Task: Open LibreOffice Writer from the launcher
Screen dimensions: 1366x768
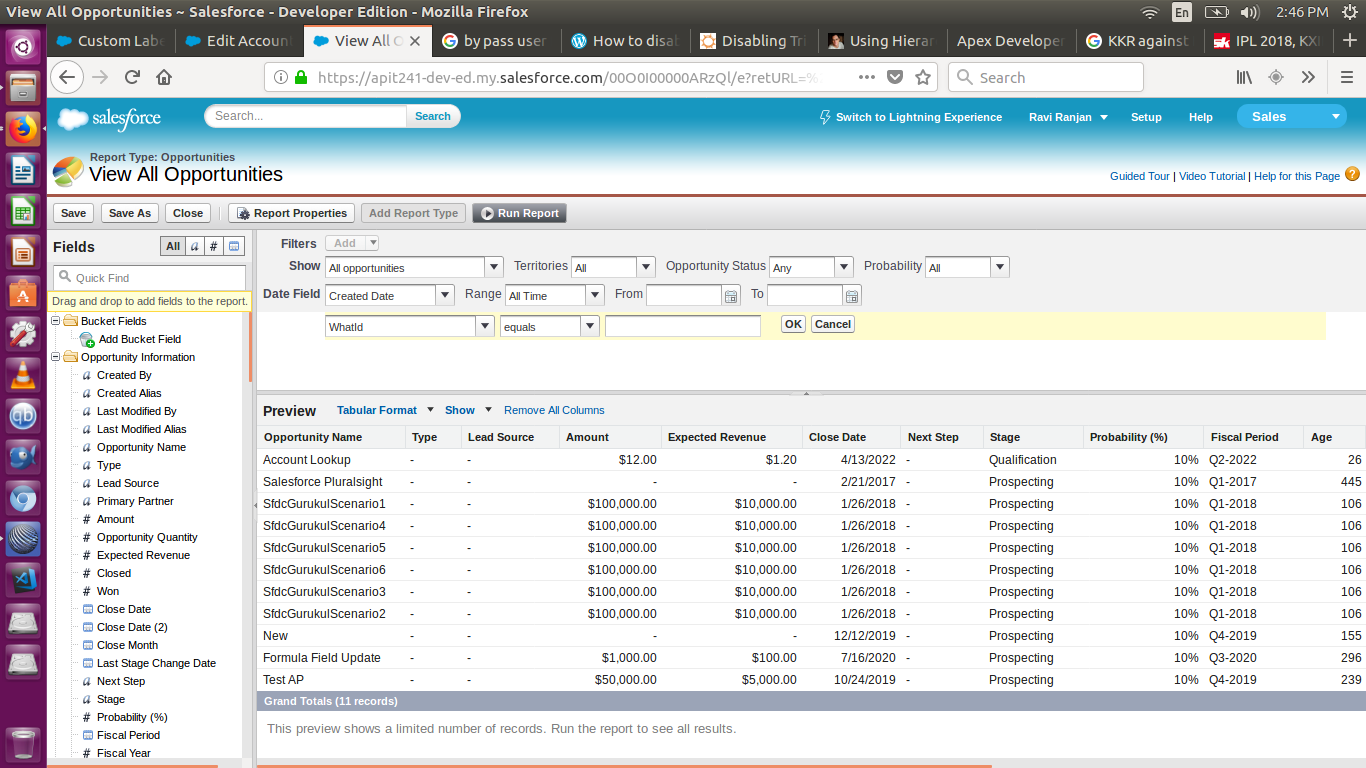Action: [x=23, y=170]
